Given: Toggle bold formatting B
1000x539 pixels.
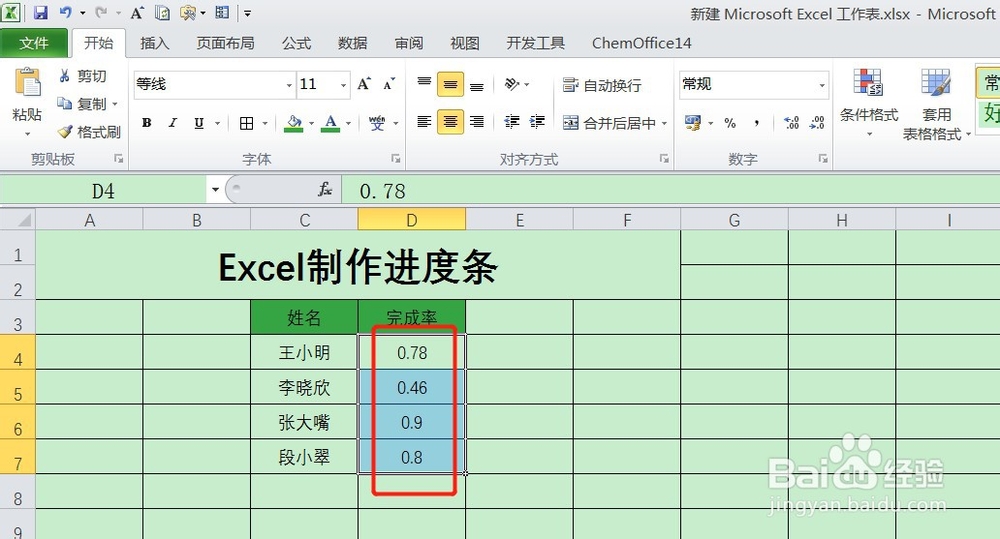Looking at the screenshot, I should (147, 123).
